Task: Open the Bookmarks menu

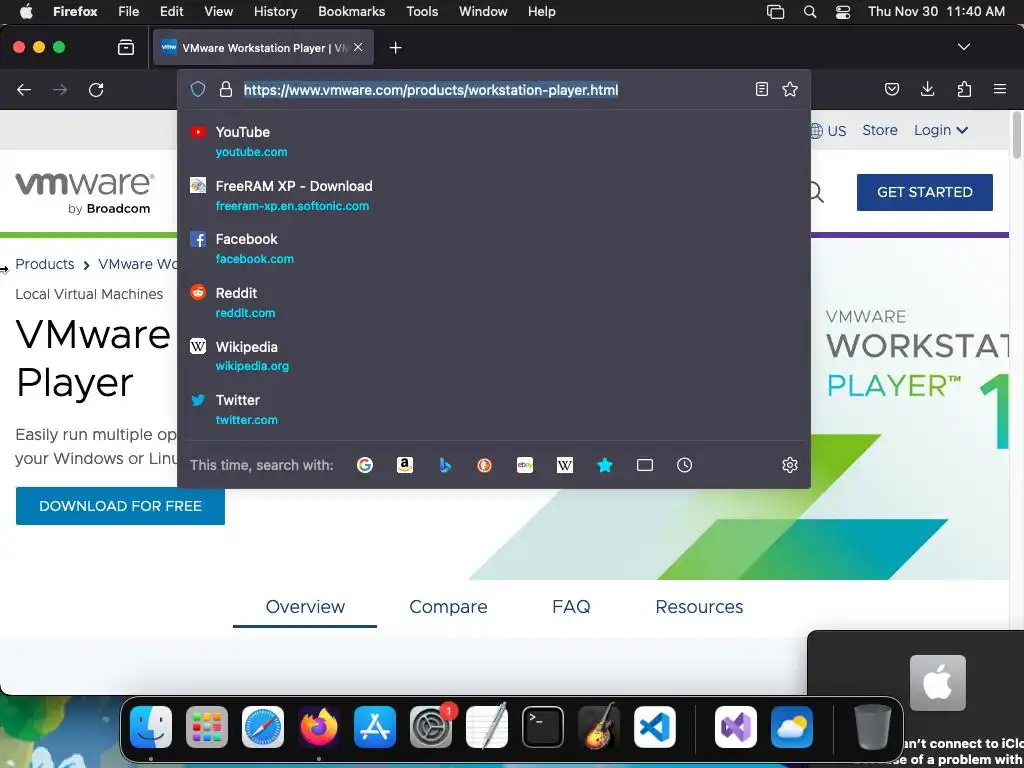Action: tap(351, 12)
